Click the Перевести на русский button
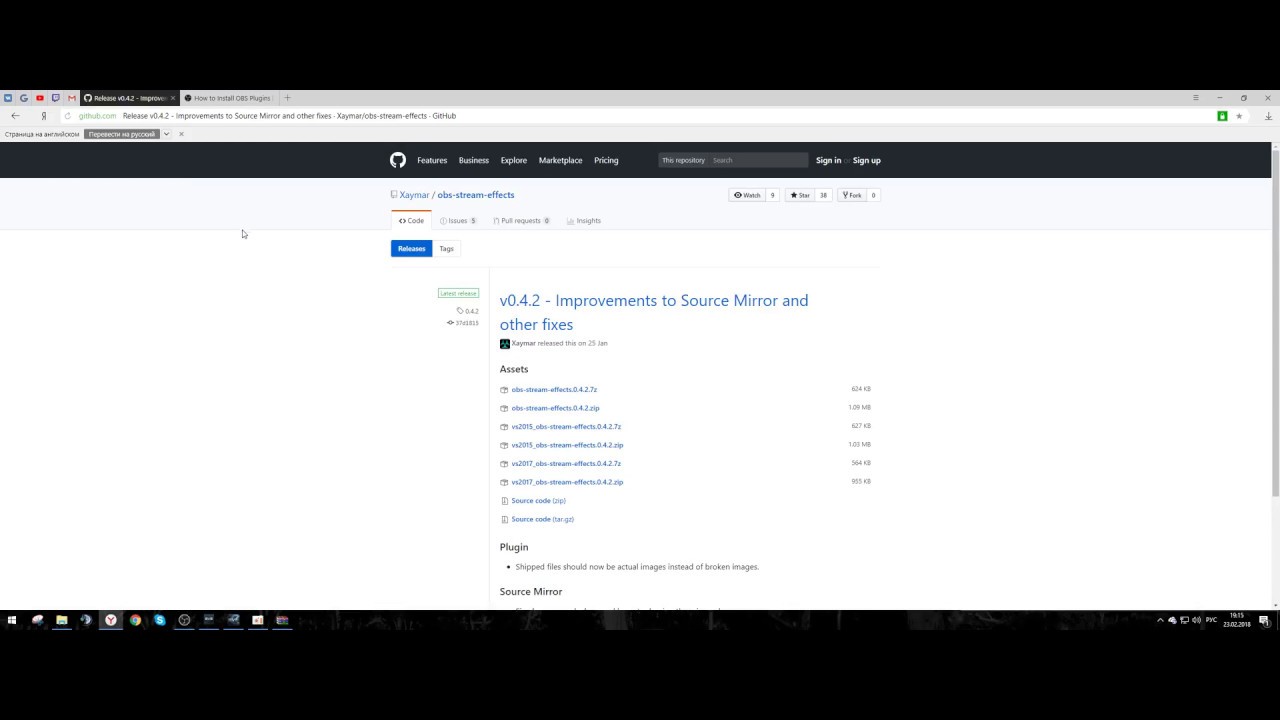This screenshot has width=1280, height=720. 122,134
